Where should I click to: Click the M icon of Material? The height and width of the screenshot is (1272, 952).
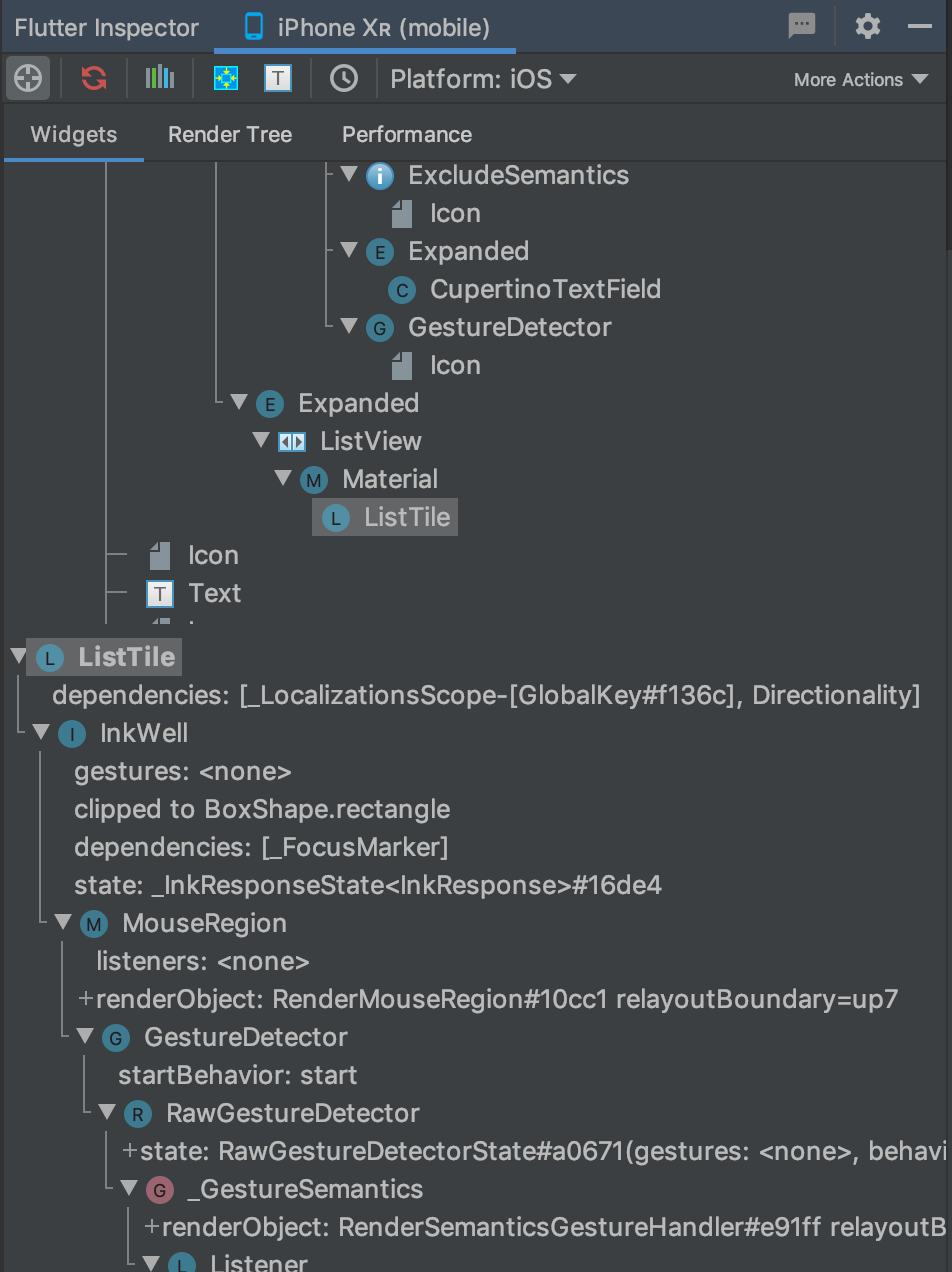click(x=314, y=480)
